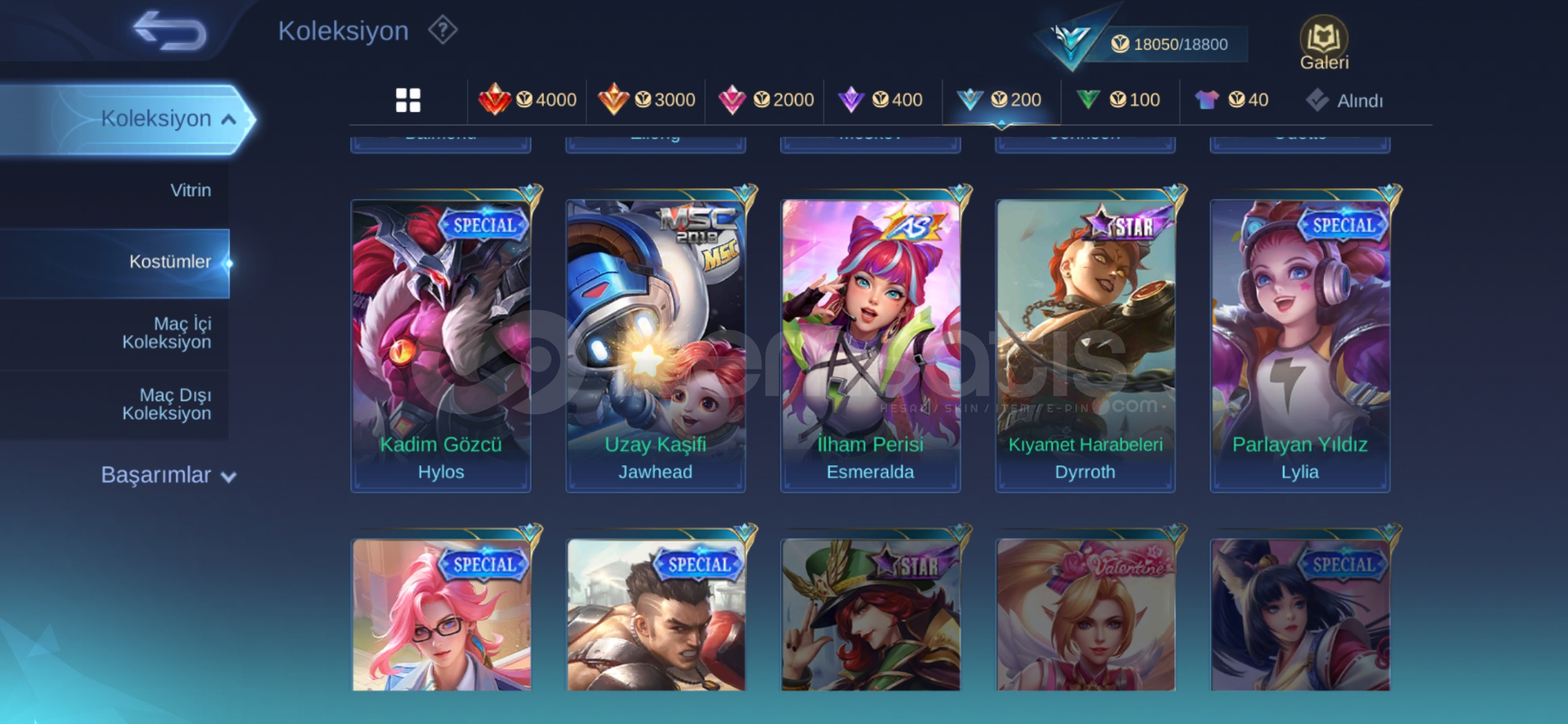Filter by the 100 points green gem tier
Screen dimensions: 1568x724
pyautogui.click(x=1118, y=100)
